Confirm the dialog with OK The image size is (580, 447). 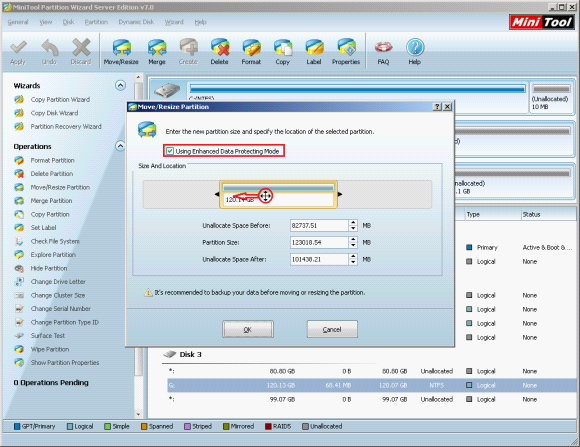pyautogui.click(x=248, y=329)
